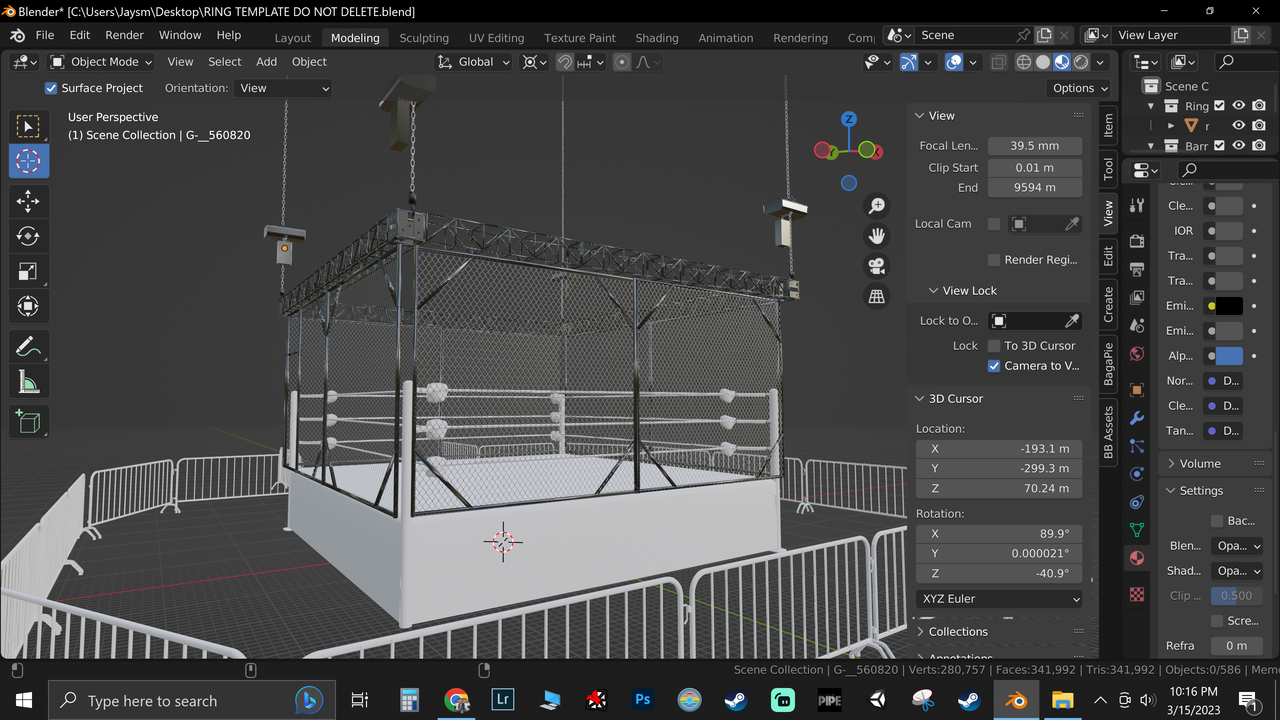Switch to wireframe viewport shading

pos(1024,62)
